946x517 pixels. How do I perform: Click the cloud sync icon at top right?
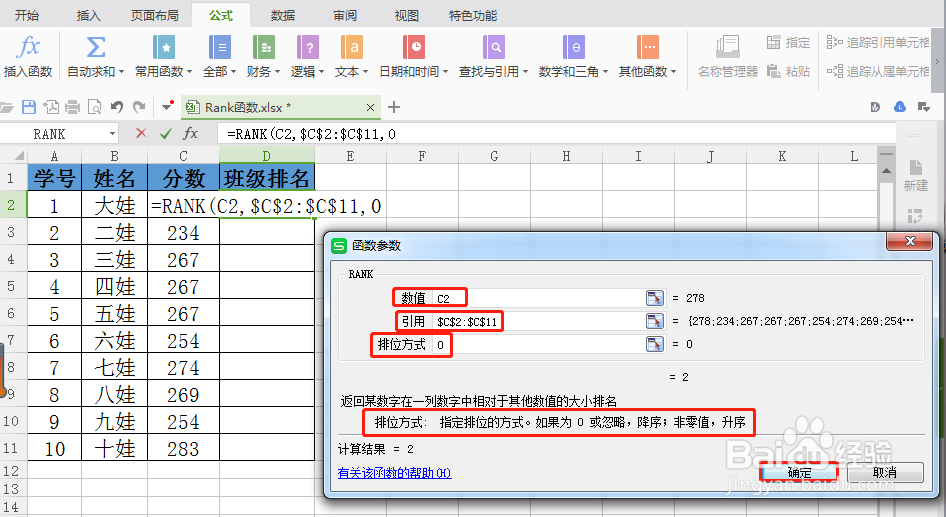[900, 107]
